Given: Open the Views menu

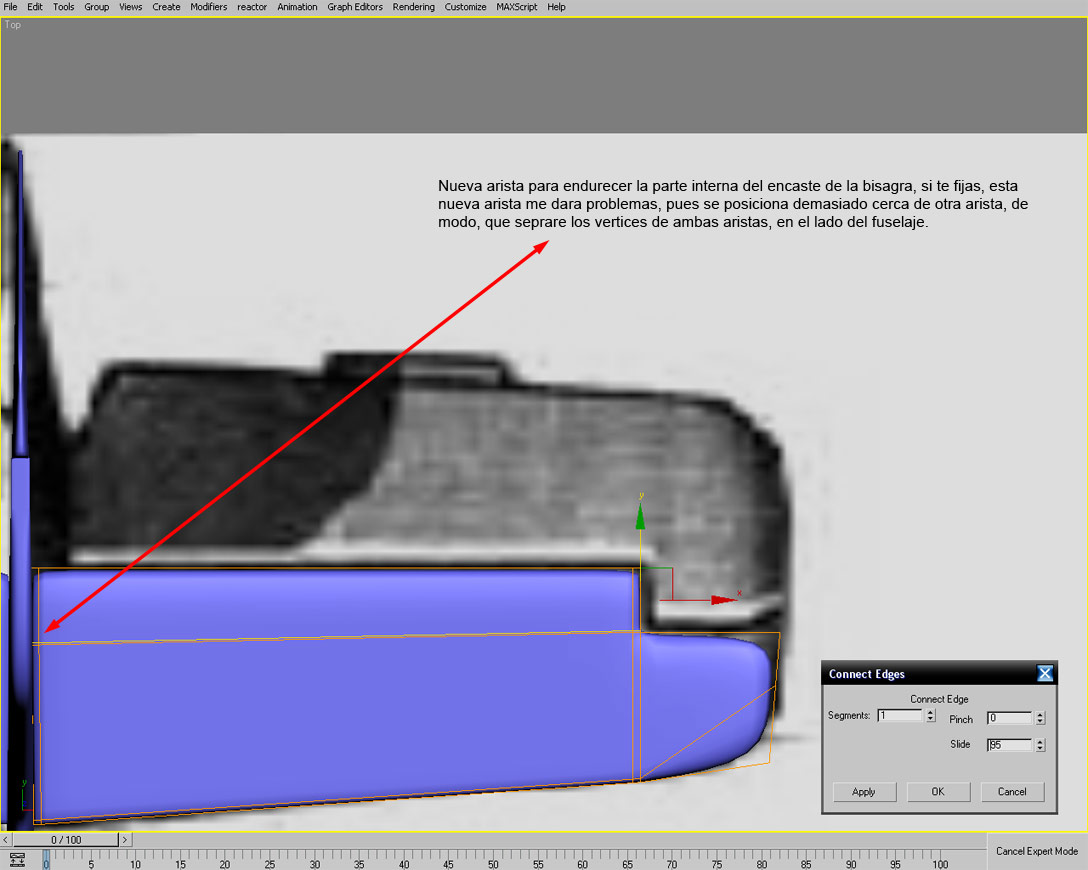Looking at the screenshot, I should click(x=130, y=7).
